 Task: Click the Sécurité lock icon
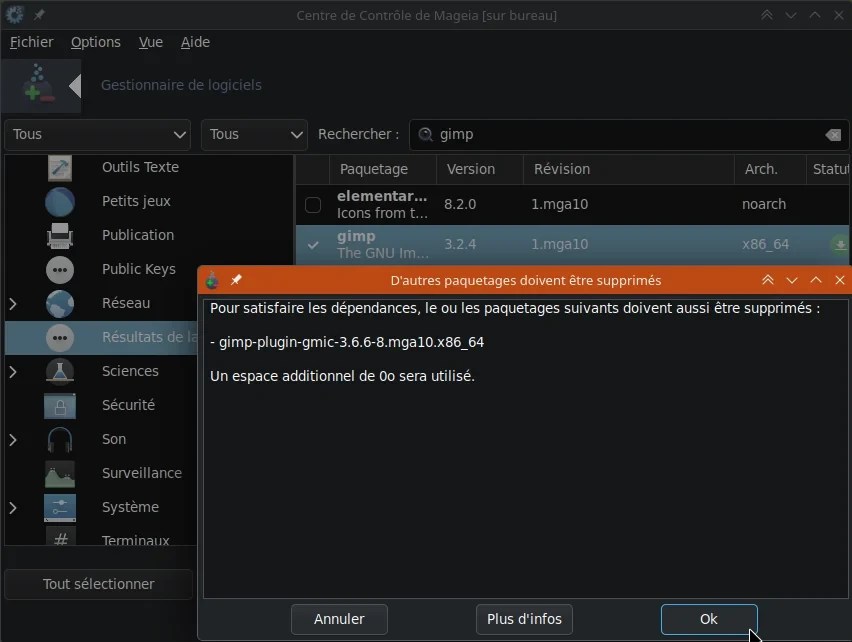coord(60,406)
